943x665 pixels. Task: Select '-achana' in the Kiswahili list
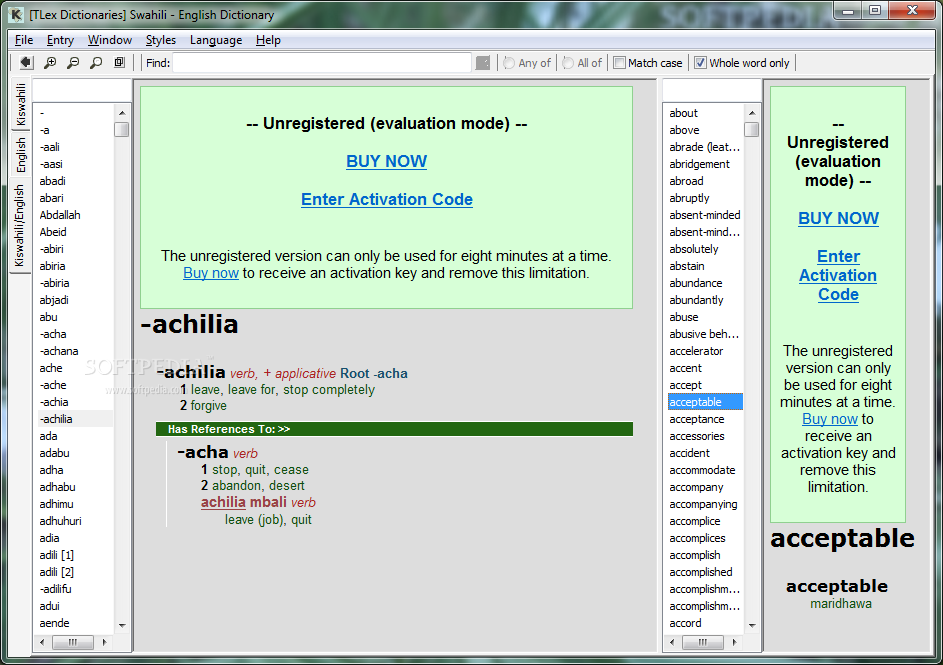click(x=59, y=351)
